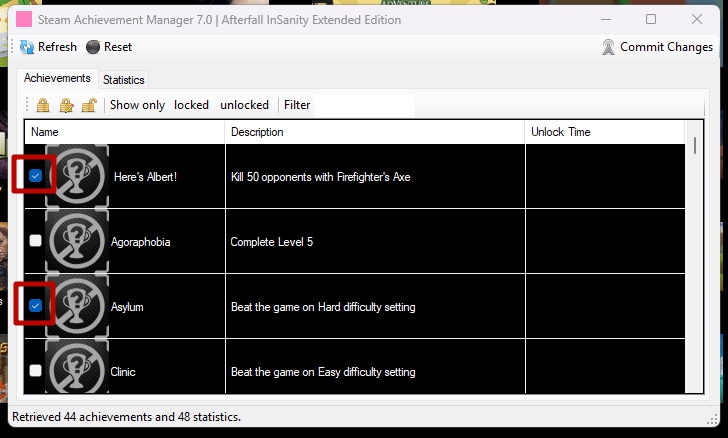The height and width of the screenshot is (438, 728).
Task: Select 'Complete Level 5' description text
Action: point(272,242)
